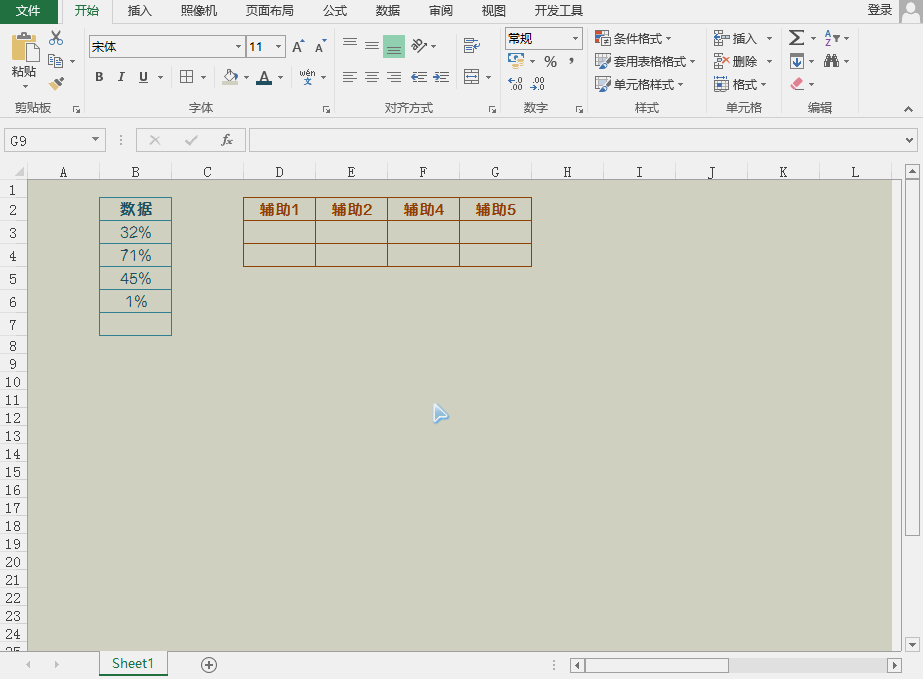Add a new sheet with plus button
The width and height of the screenshot is (923, 679).
[209, 665]
